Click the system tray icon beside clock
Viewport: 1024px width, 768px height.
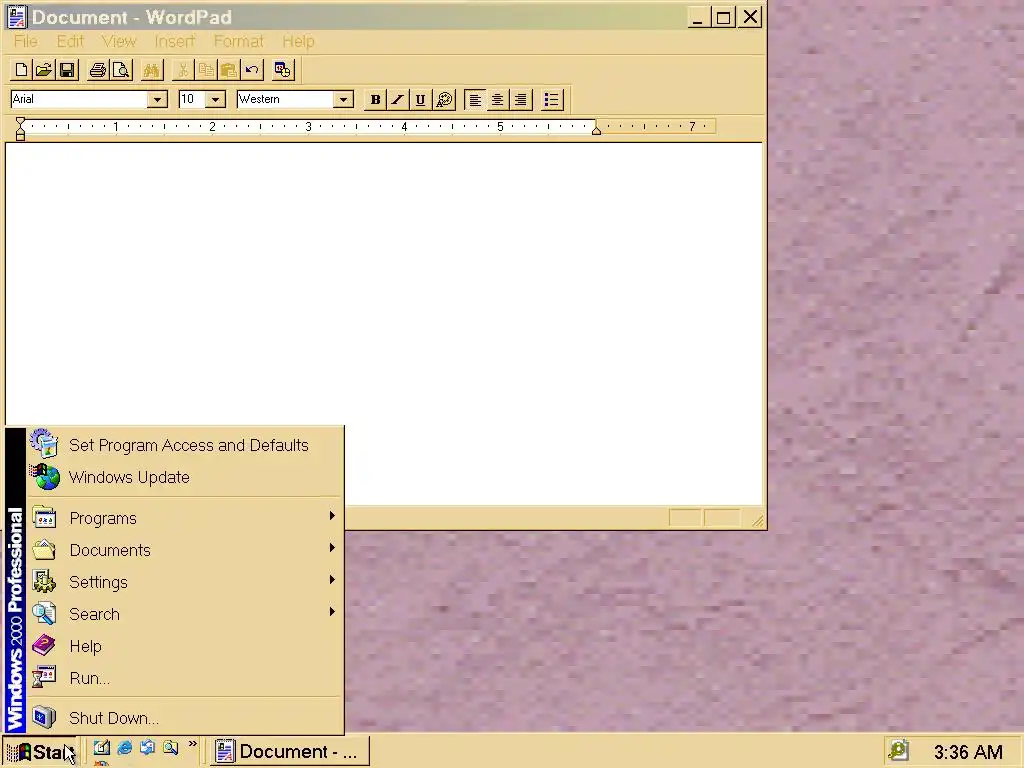point(899,750)
